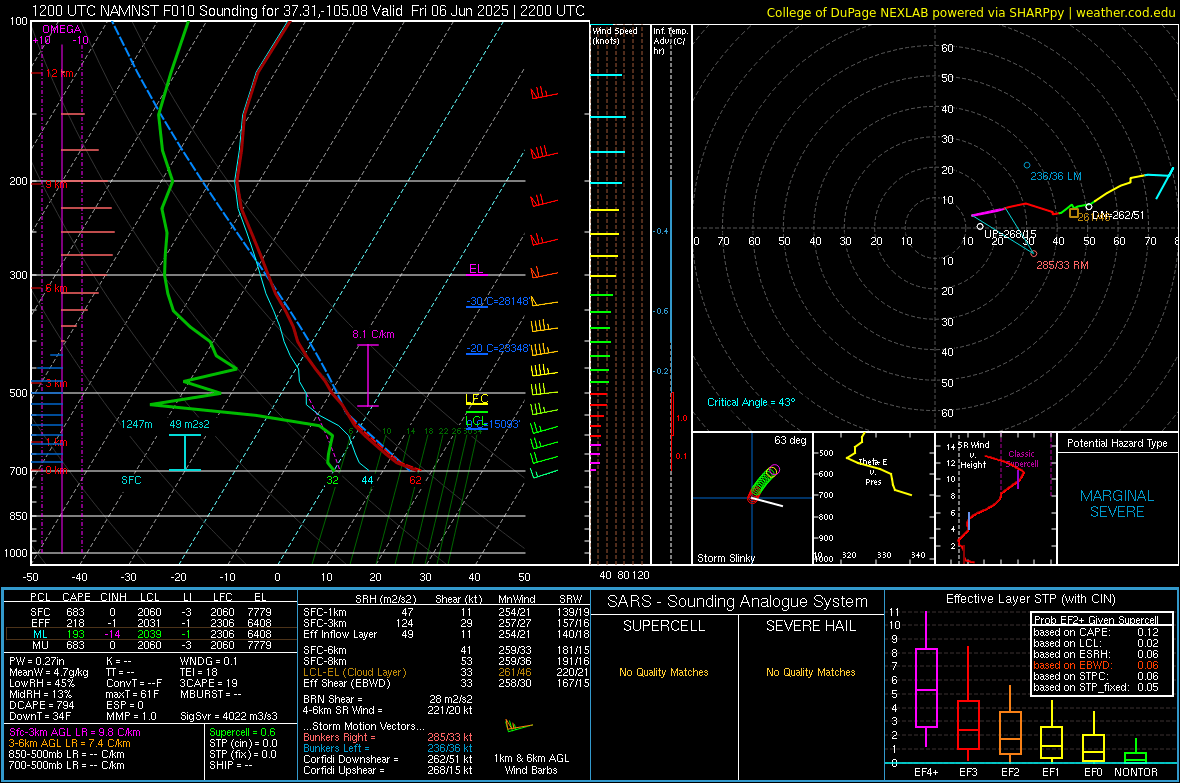This screenshot has height=783, width=1180.
Task: Click the Effective Layer STP (with CIN) title
Action: [x=1030, y=599]
